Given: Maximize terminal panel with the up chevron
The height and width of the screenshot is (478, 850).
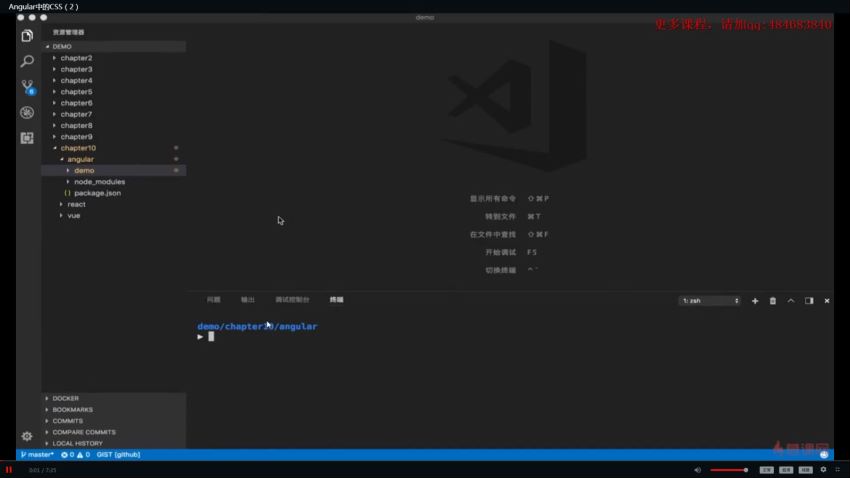Looking at the screenshot, I should click(791, 301).
